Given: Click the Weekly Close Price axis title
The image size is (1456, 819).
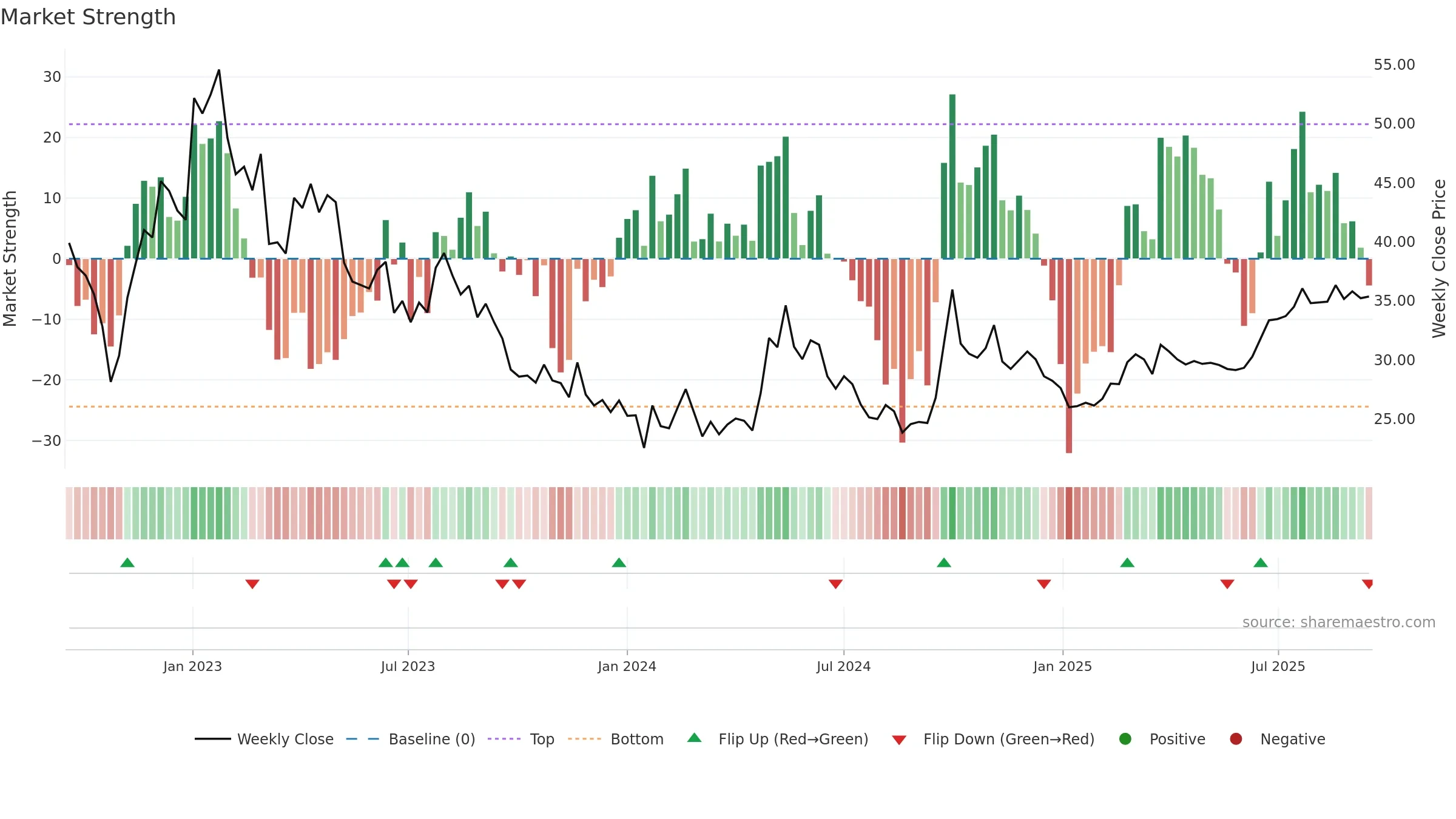Looking at the screenshot, I should tap(1439, 258).
